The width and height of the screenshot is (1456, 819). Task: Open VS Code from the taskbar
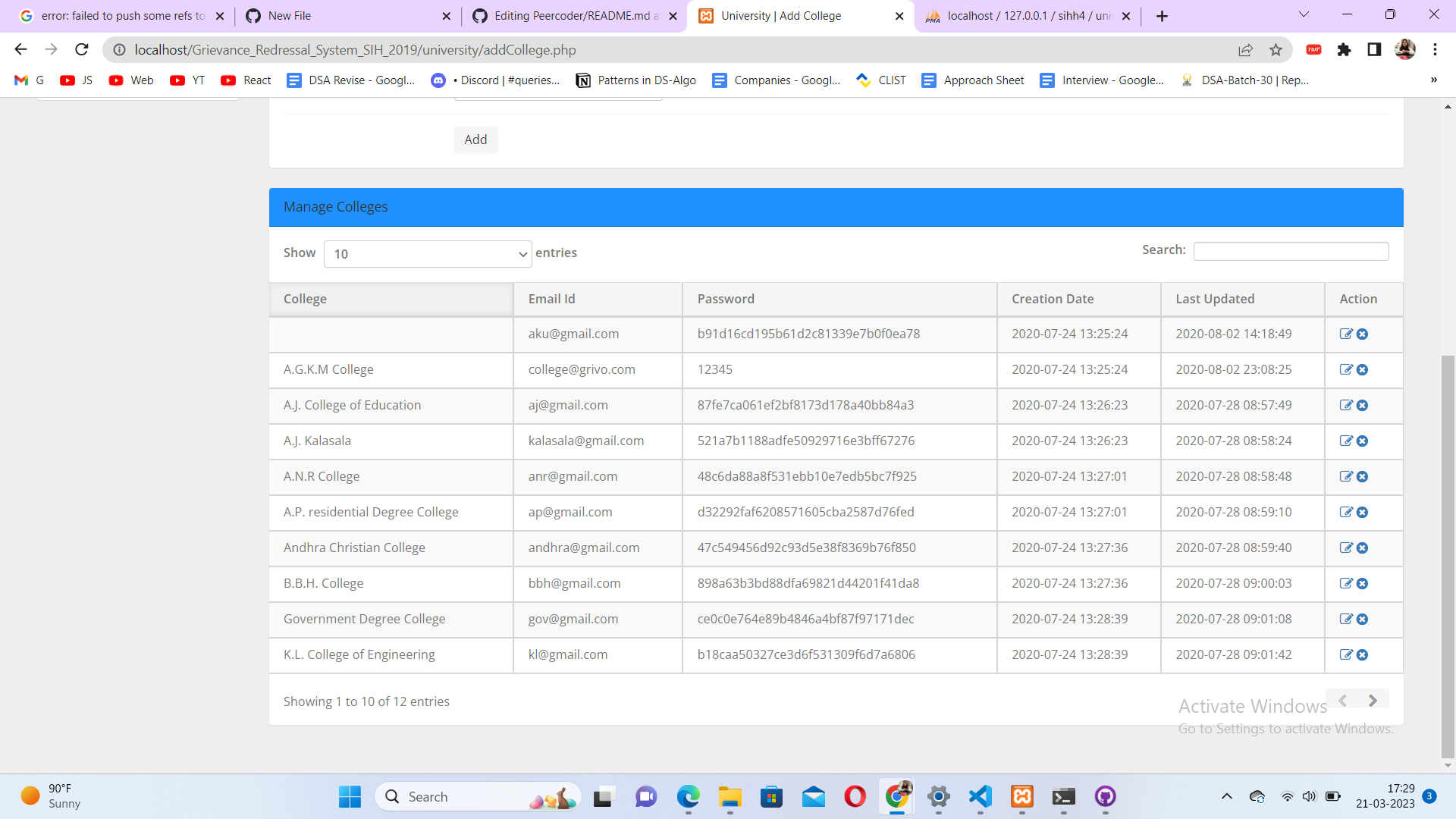point(979,797)
